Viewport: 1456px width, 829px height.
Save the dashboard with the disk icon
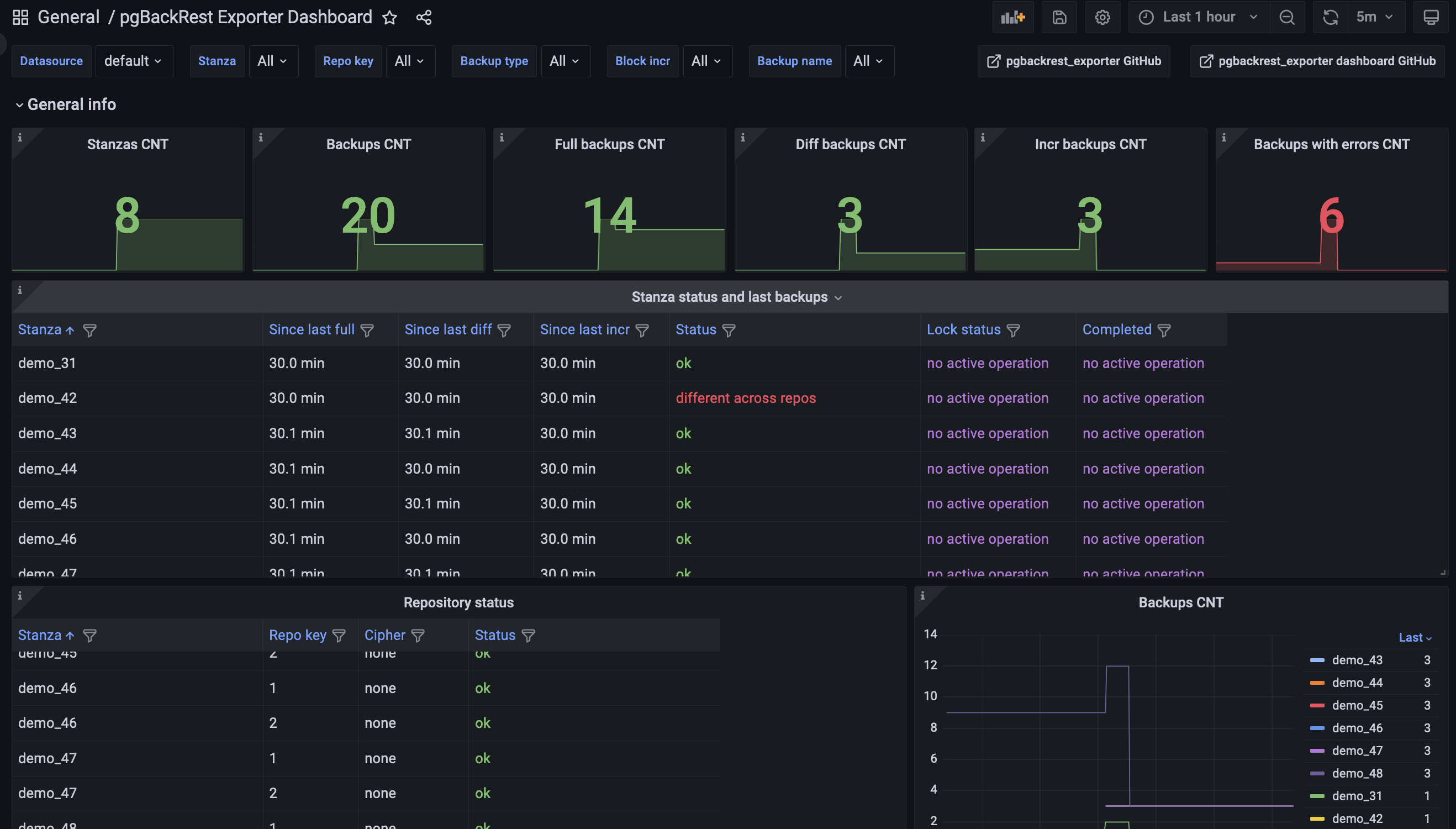click(1059, 17)
